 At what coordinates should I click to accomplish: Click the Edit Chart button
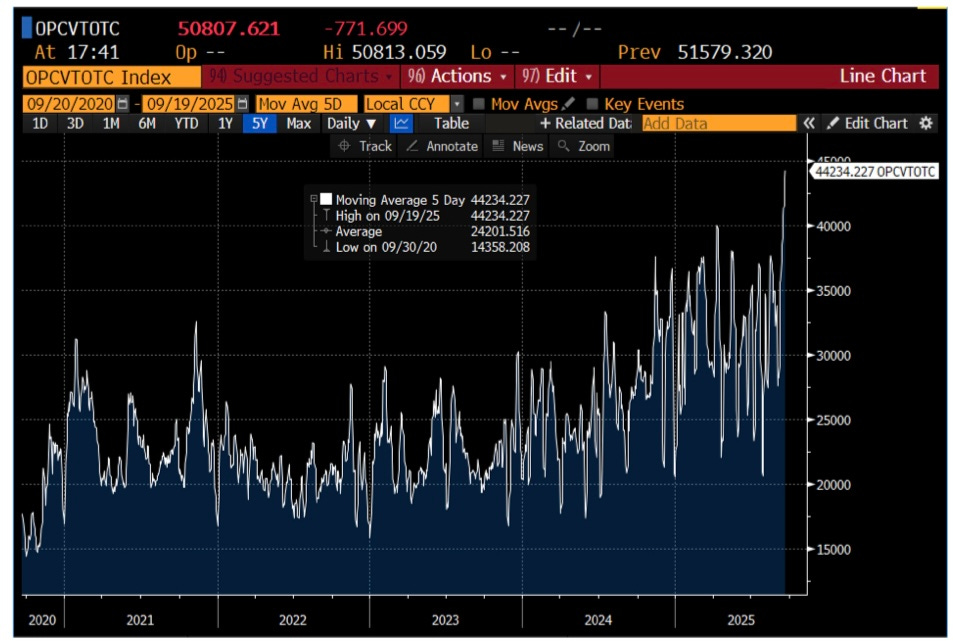[x=867, y=123]
